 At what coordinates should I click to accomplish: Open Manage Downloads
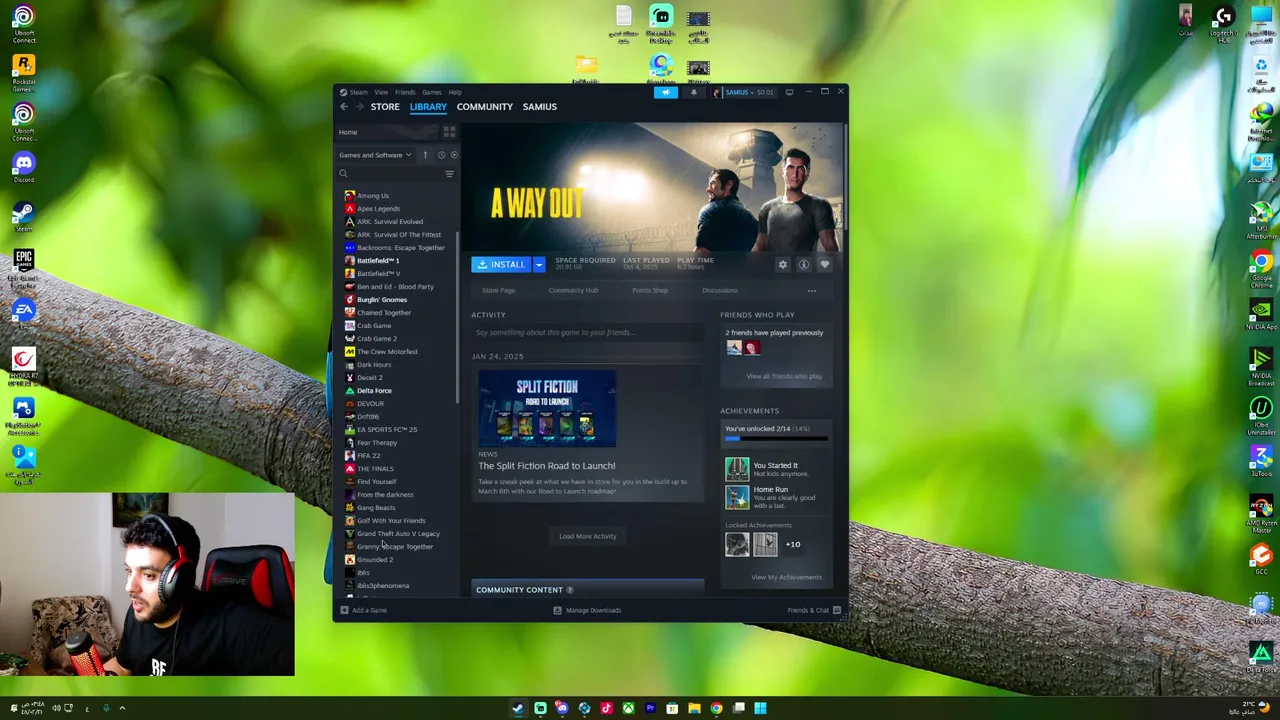tap(587, 610)
